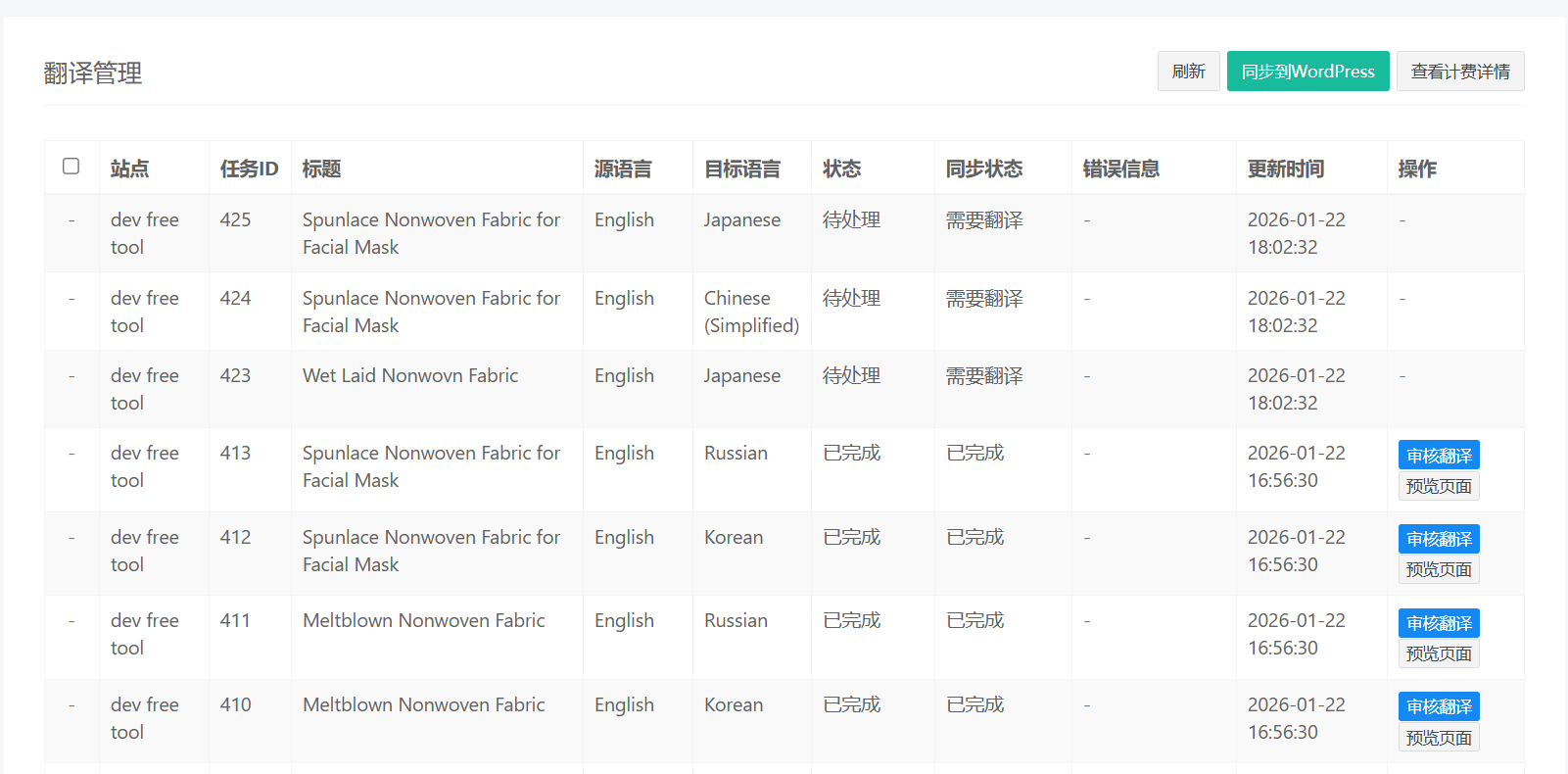Image resolution: width=1568 pixels, height=774 pixels.
Task: Click the 更新时间 column header
Action: [1285, 169]
